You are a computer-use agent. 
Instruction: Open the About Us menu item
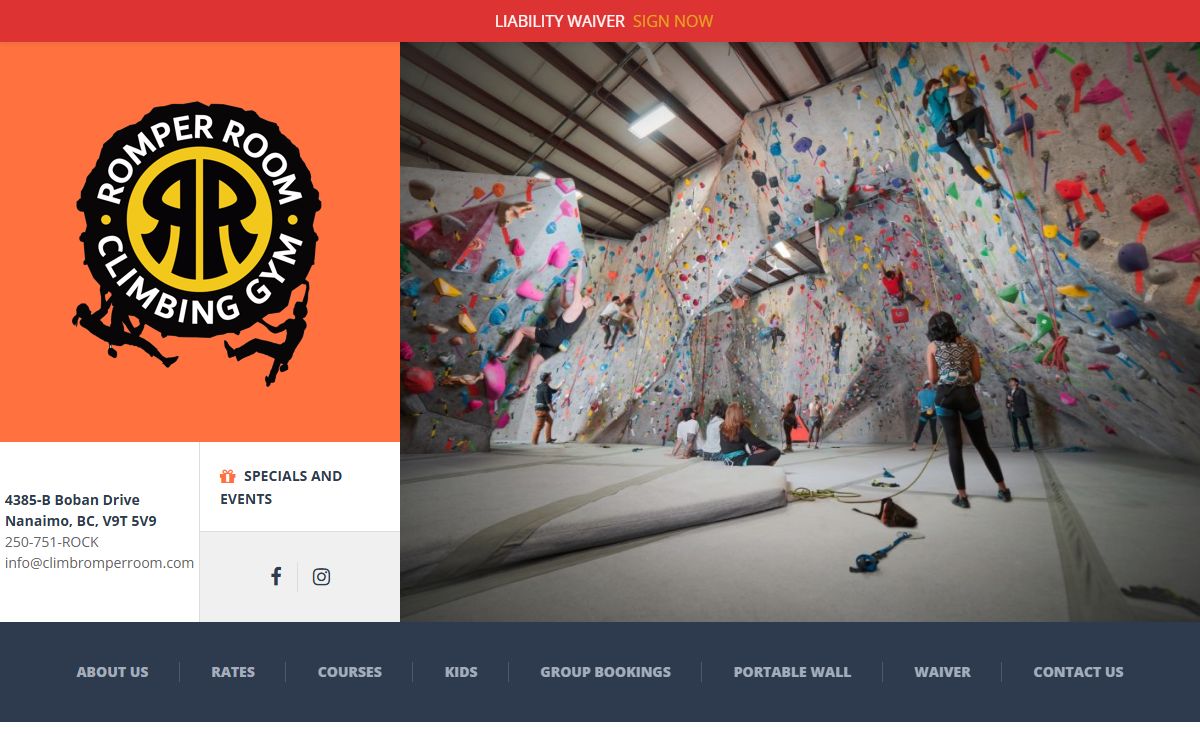pyautogui.click(x=112, y=672)
